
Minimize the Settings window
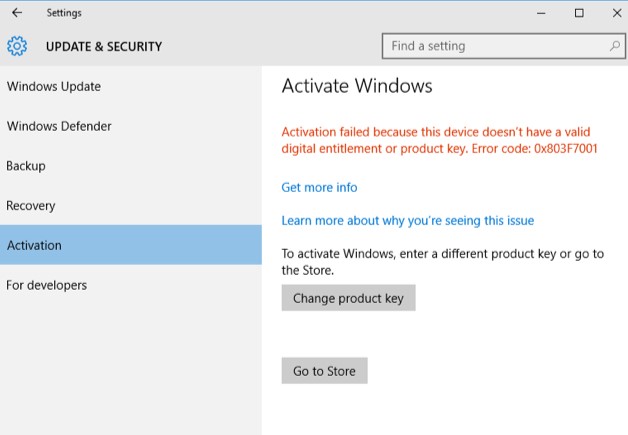click(x=541, y=13)
